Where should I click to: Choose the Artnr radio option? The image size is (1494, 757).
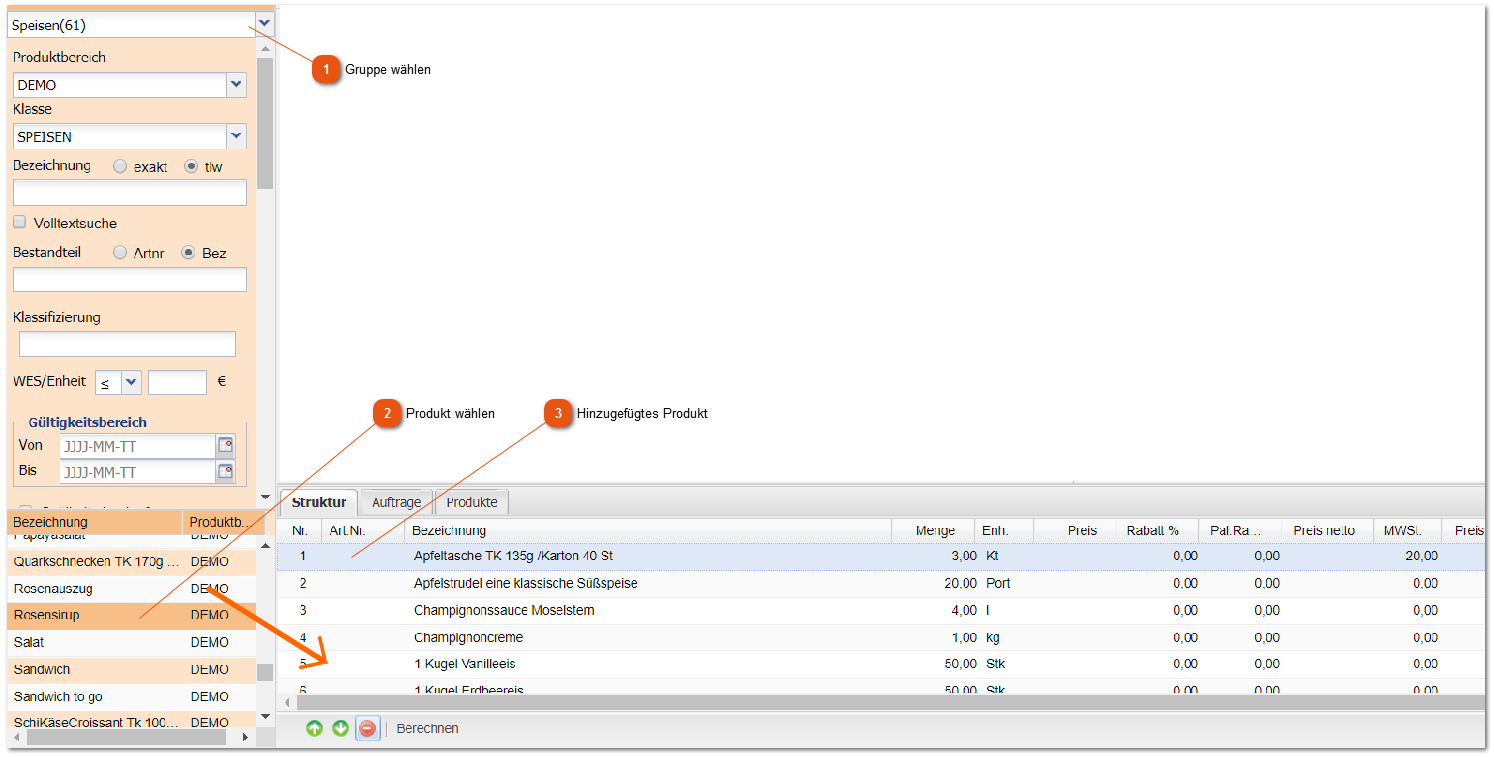(x=120, y=253)
